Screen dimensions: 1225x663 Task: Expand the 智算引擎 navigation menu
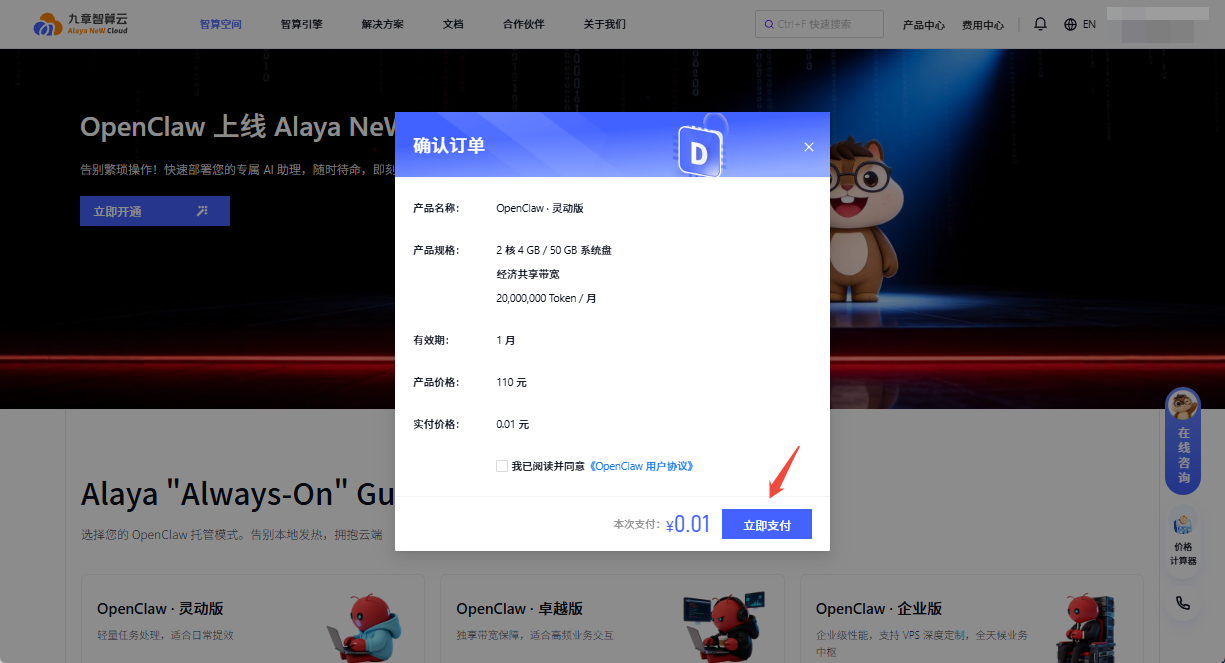(301, 24)
